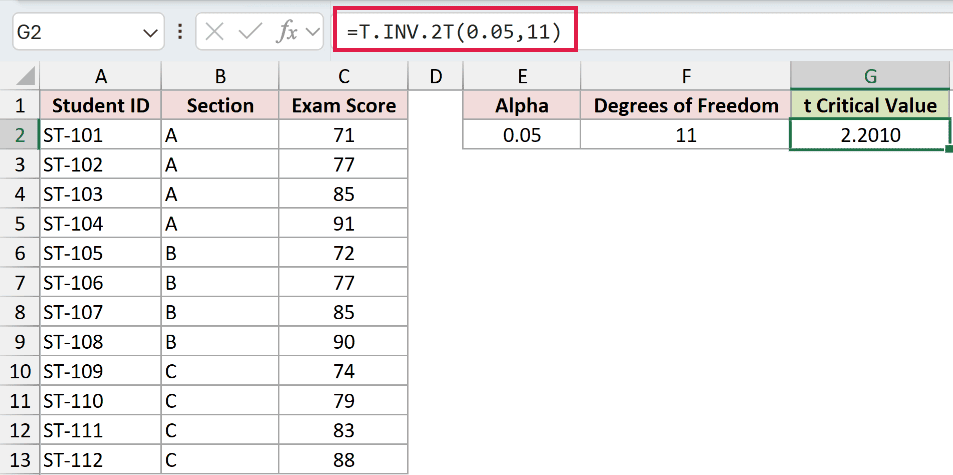
Task: Select row 13 header
Action: tap(20, 460)
